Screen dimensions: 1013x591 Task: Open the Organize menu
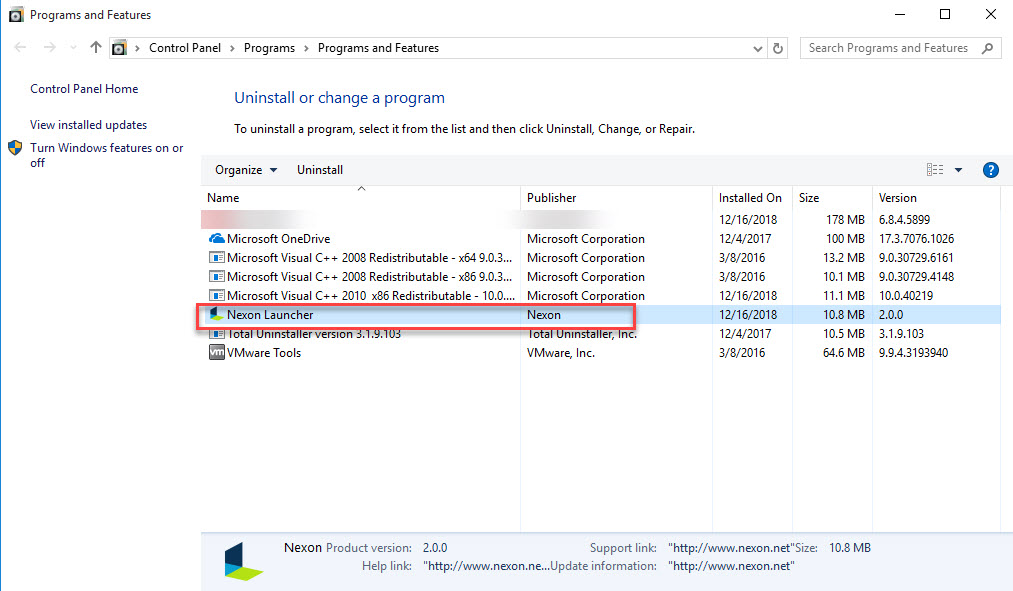tap(245, 170)
